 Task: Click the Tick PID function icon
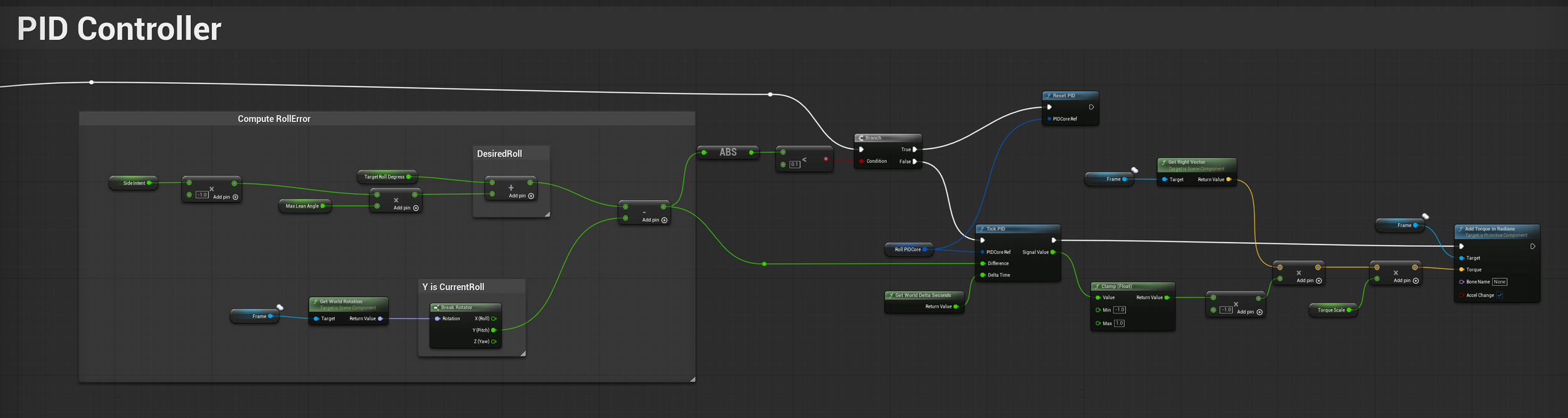click(982, 229)
